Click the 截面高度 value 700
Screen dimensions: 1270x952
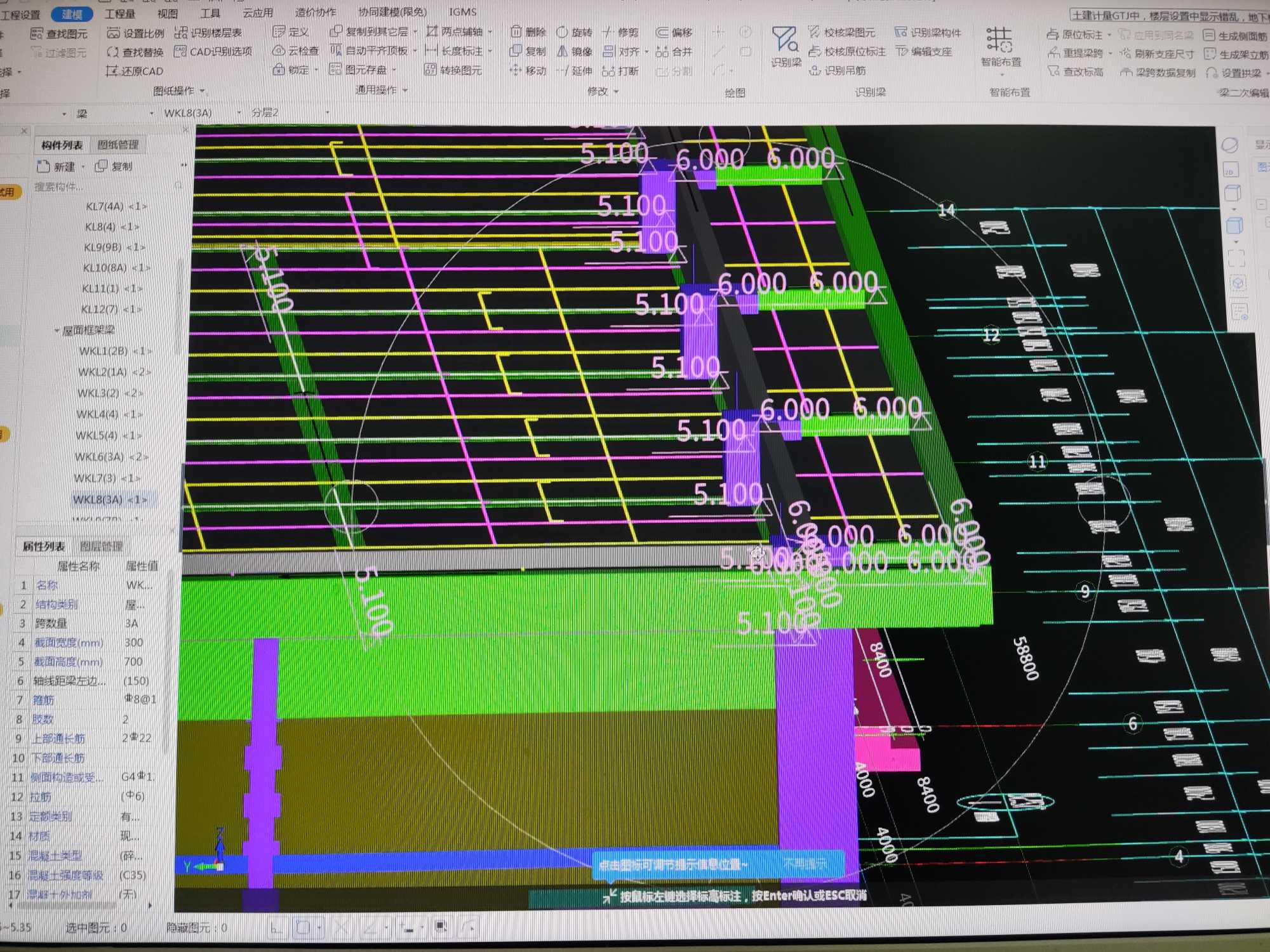click(x=133, y=662)
